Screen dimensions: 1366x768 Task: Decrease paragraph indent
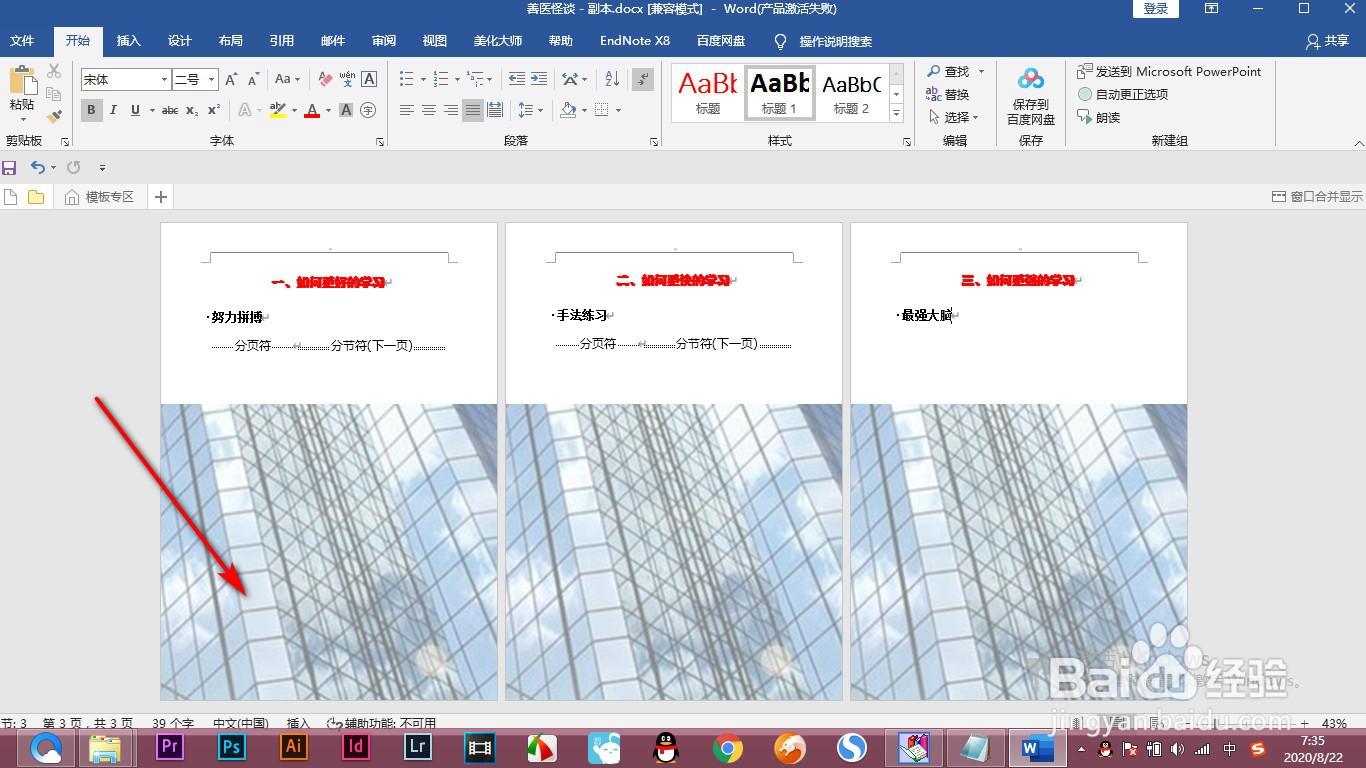[517, 79]
